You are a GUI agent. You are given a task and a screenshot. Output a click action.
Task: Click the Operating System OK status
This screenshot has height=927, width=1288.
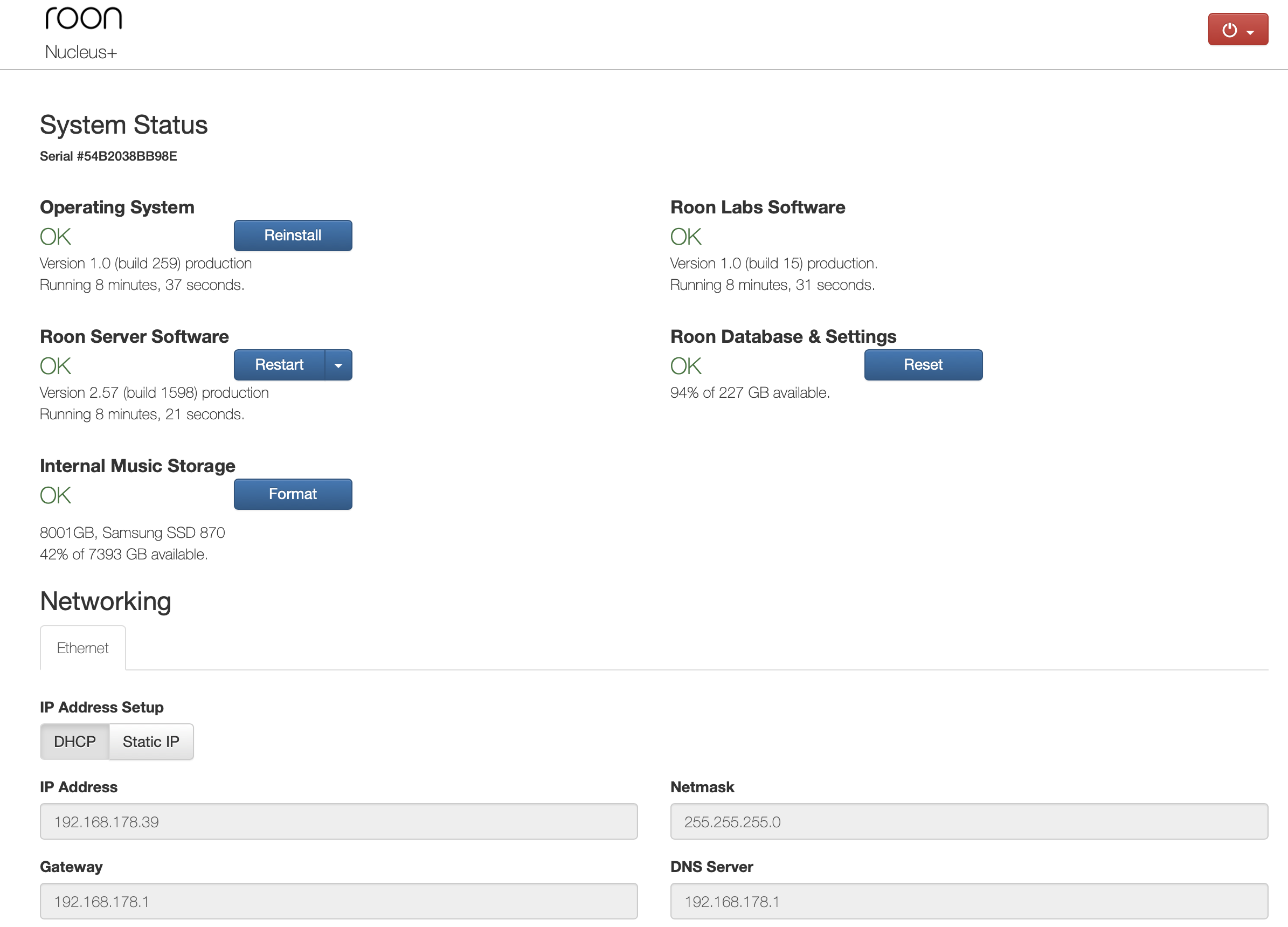(x=55, y=237)
